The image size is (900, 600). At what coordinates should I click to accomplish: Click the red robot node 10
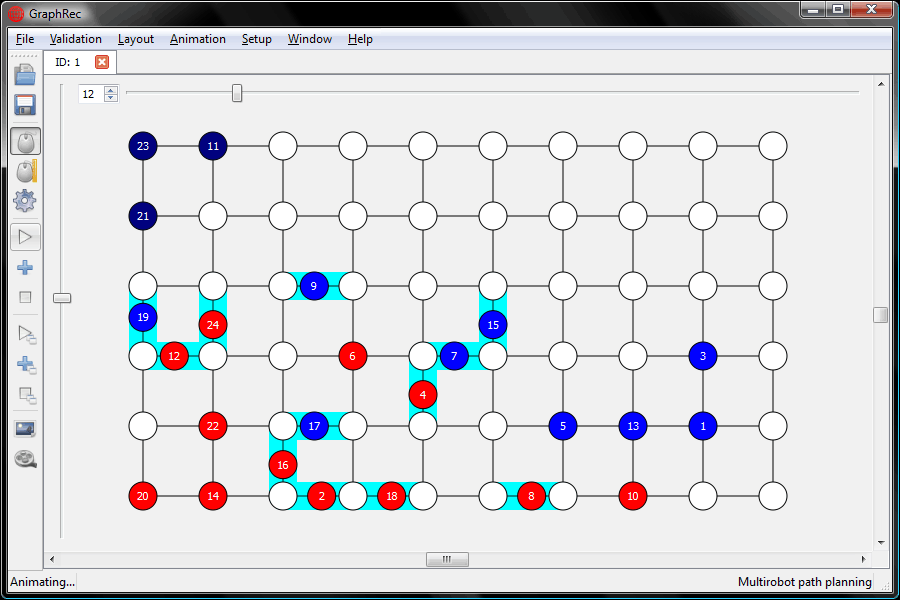(633, 496)
